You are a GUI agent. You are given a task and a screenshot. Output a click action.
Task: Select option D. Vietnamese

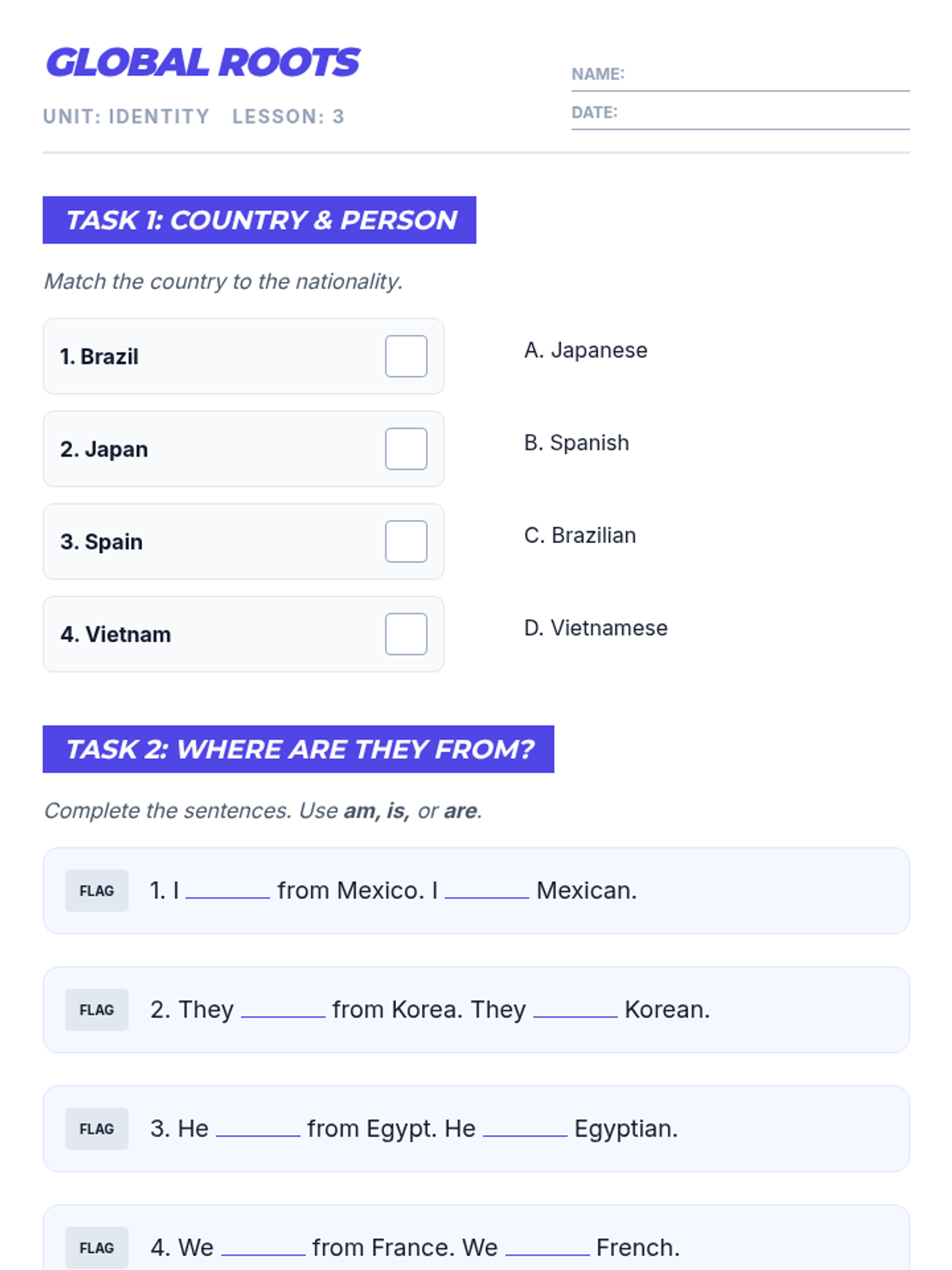[596, 628]
